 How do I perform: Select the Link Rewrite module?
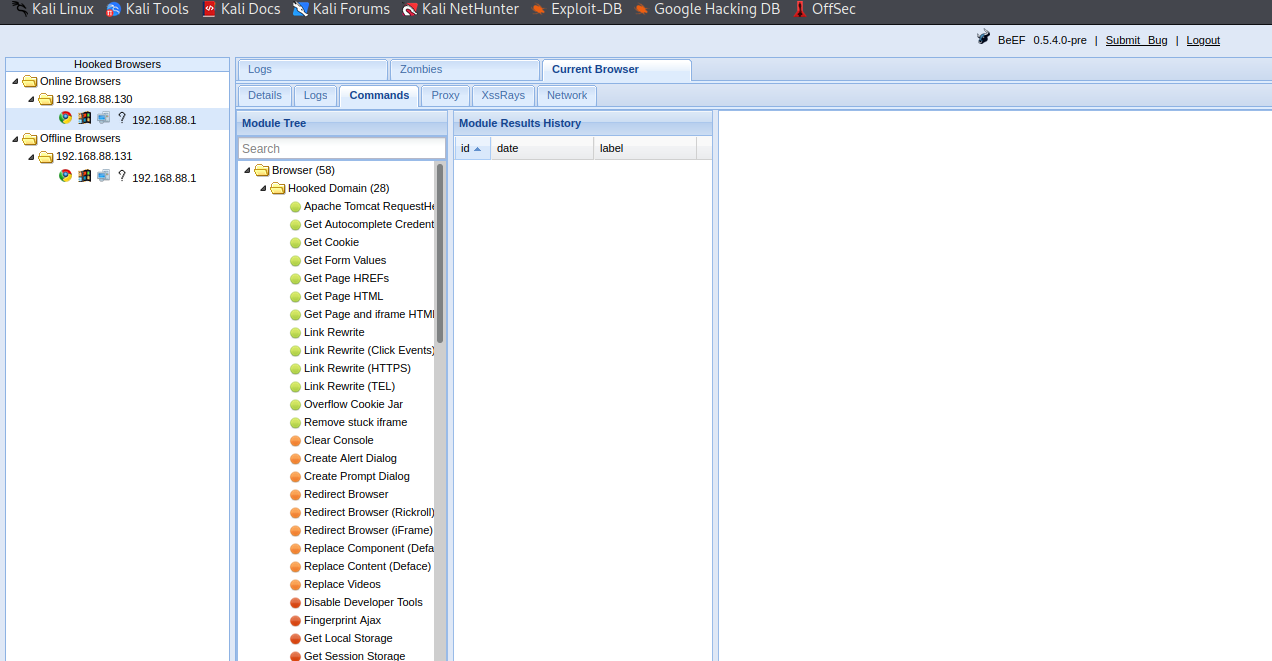(x=334, y=332)
